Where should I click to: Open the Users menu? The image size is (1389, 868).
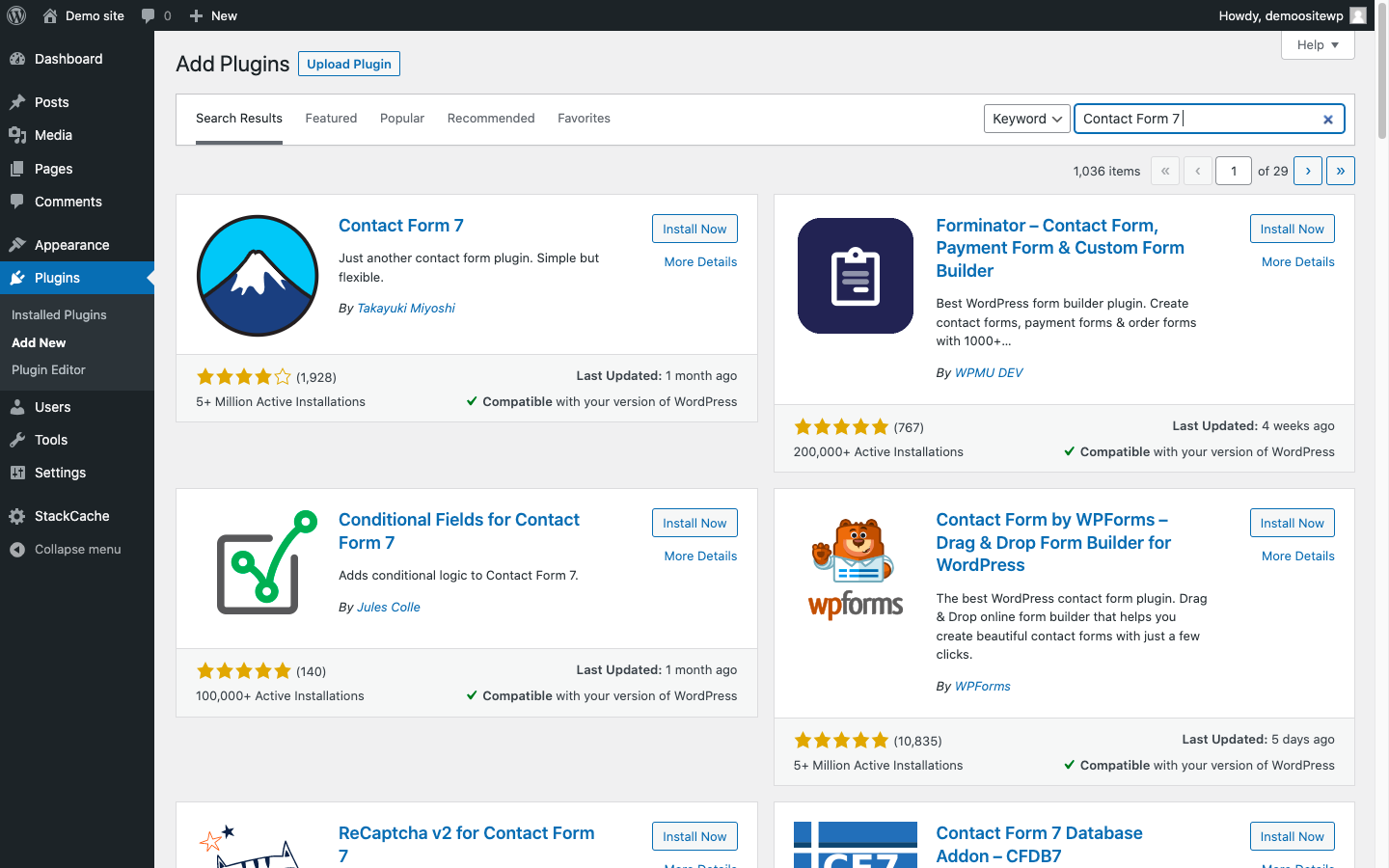pyautogui.click(x=77, y=407)
